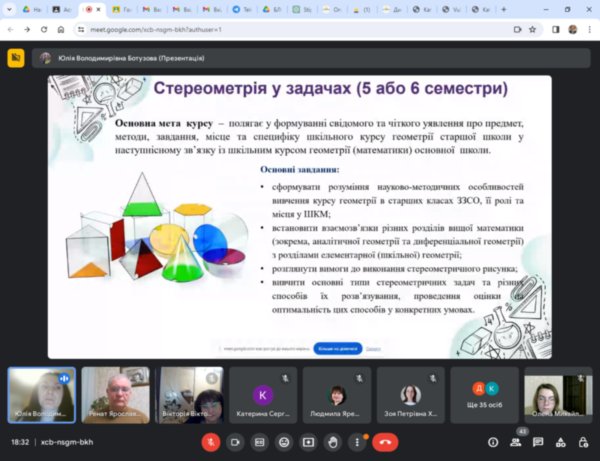This screenshot has width=600, height=461.
Task: Select Катерина Серг... participant tile
Action: [x=263, y=396]
